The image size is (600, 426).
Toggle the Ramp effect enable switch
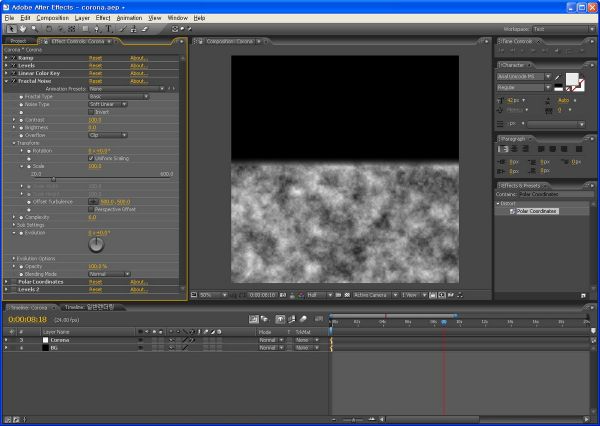pos(14,58)
